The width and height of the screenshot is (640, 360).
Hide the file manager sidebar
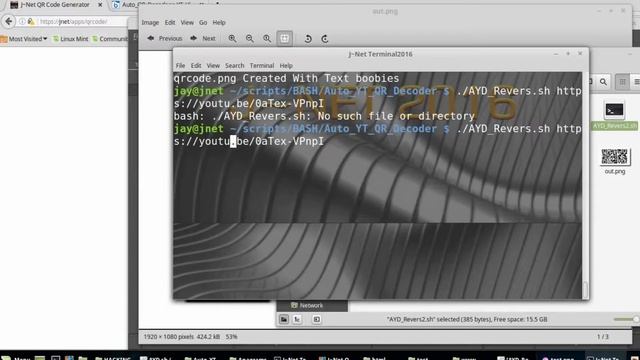coord(316,319)
